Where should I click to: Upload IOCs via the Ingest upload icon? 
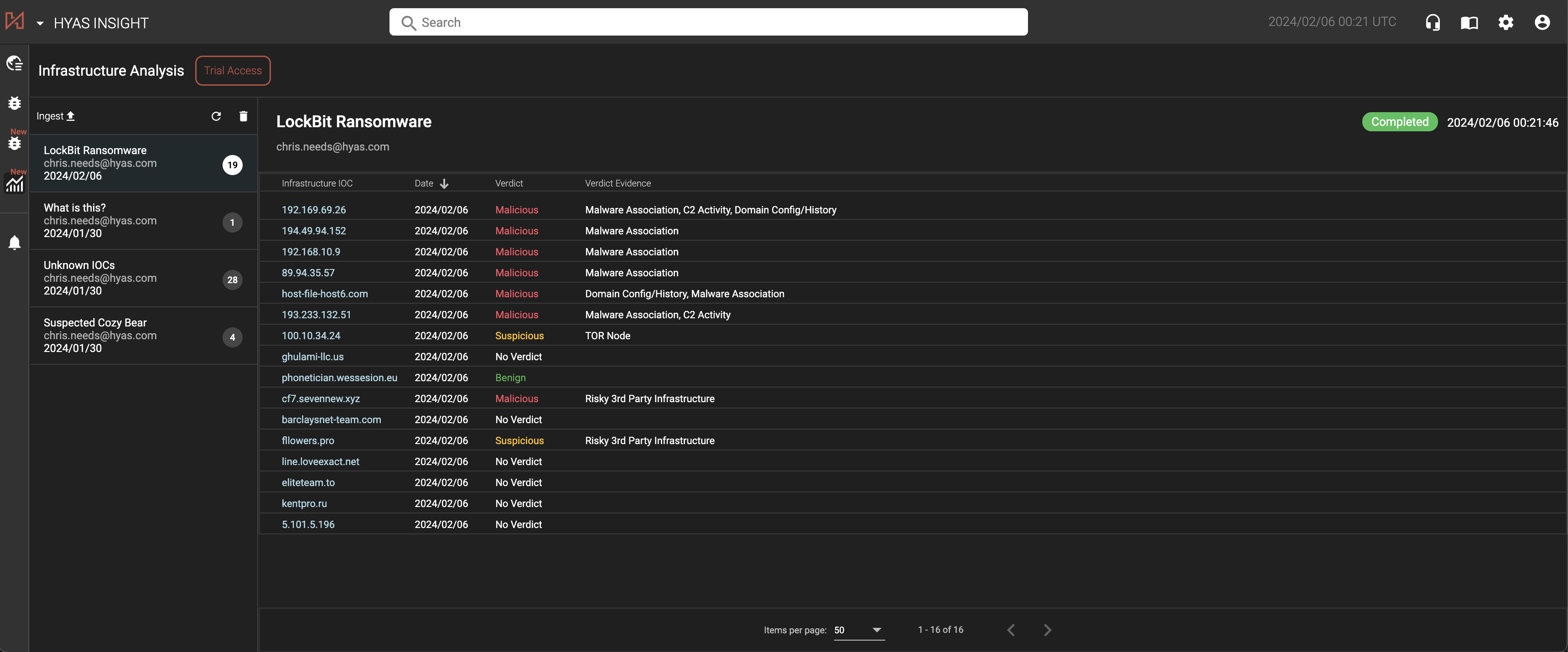pos(71,115)
